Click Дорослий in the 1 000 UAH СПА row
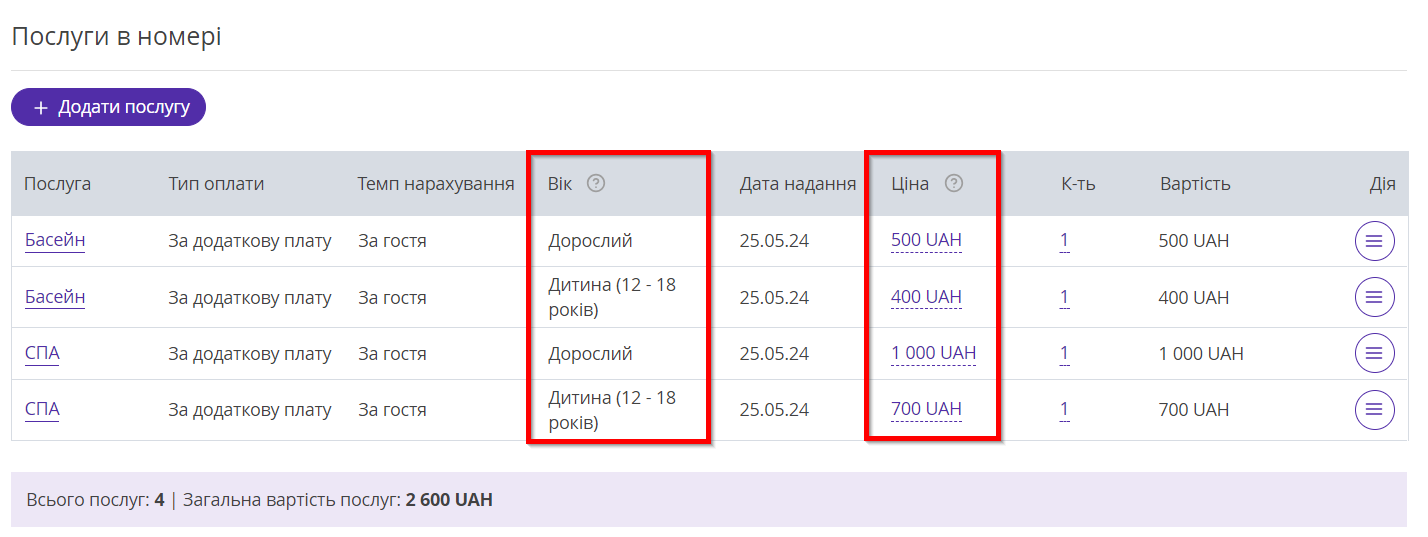Viewport: 1428px width, 537px height. [590, 353]
